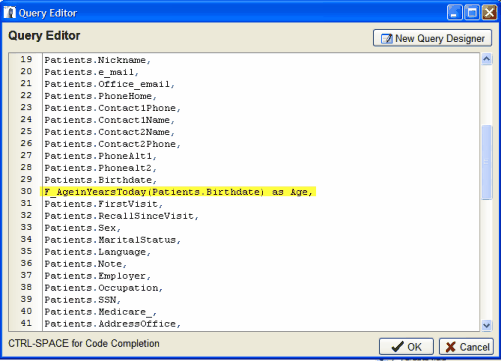Click the Patients.Occupation line
The image size is (501, 361).
103,288
